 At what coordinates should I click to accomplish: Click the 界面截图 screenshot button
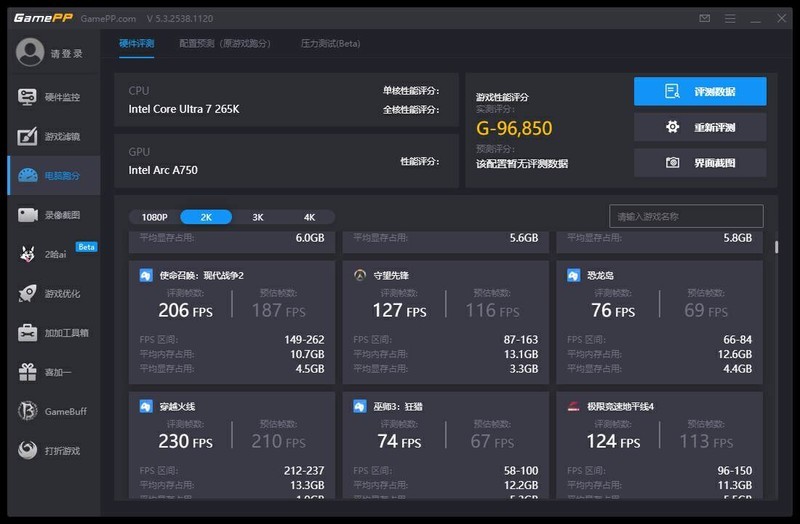click(x=700, y=163)
